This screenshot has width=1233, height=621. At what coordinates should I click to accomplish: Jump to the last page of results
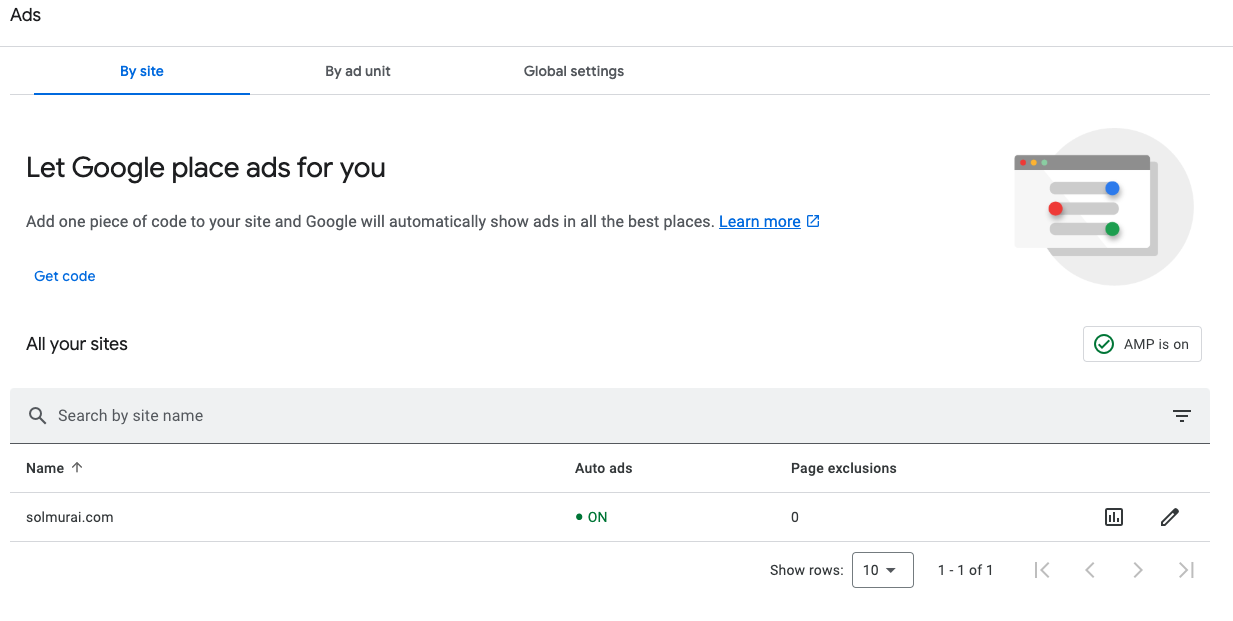(x=1186, y=570)
